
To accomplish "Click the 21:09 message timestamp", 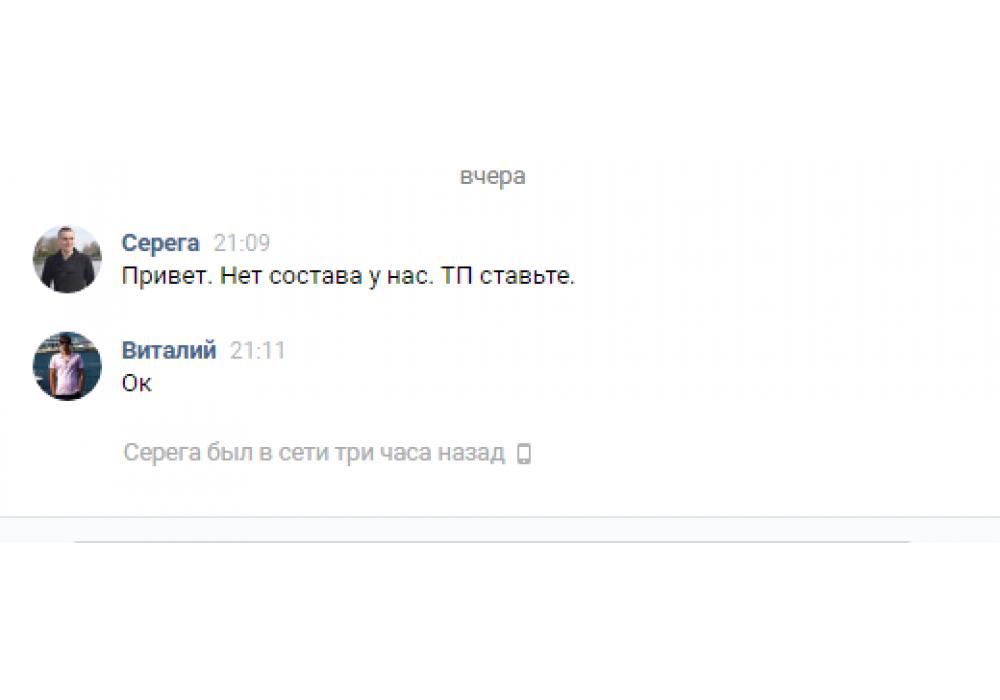I will coord(242,243).
